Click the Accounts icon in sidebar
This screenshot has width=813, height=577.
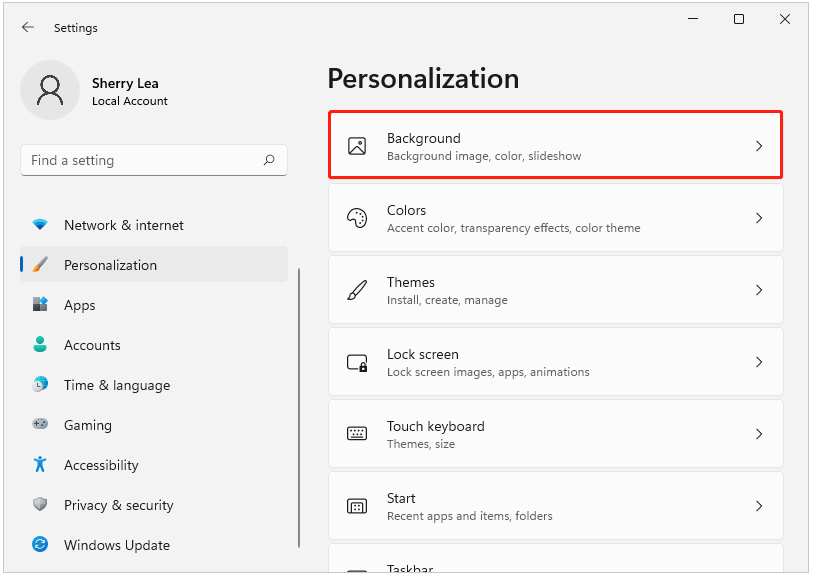(41, 345)
